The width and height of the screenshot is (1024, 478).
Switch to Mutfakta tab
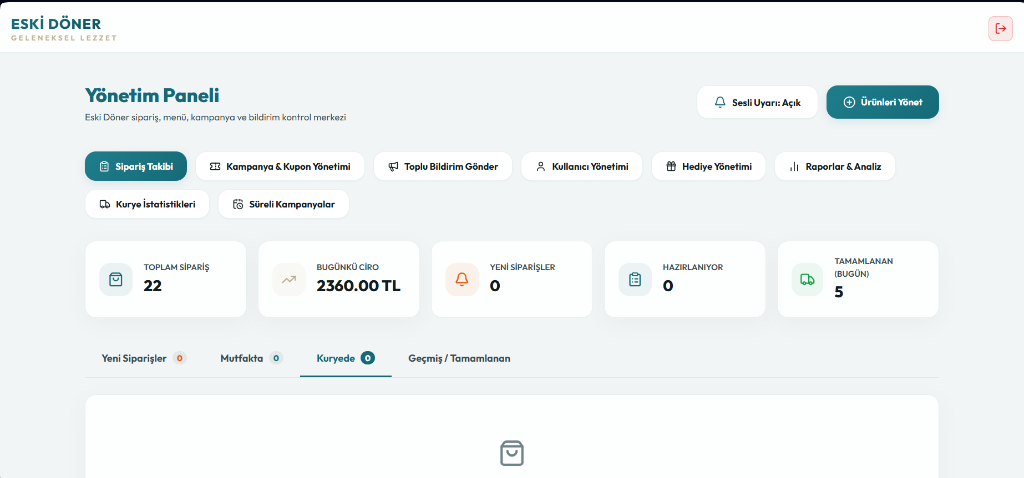click(x=251, y=358)
